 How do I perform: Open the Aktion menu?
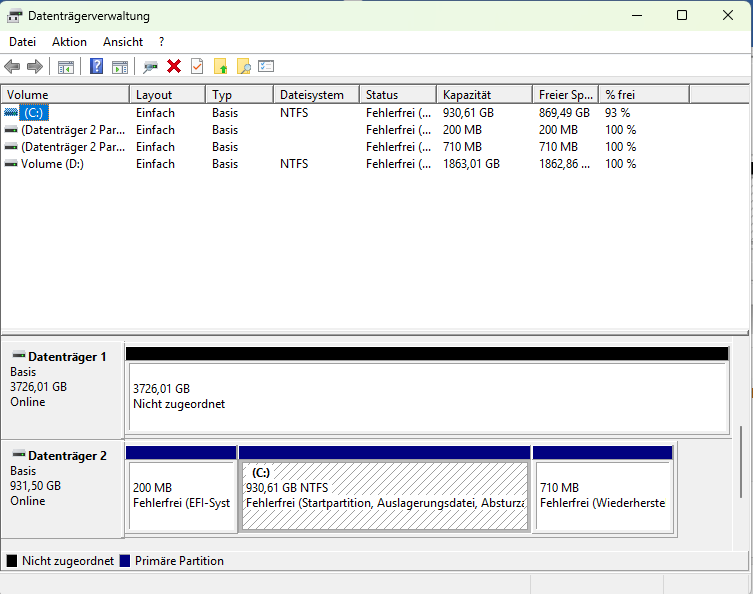click(69, 42)
